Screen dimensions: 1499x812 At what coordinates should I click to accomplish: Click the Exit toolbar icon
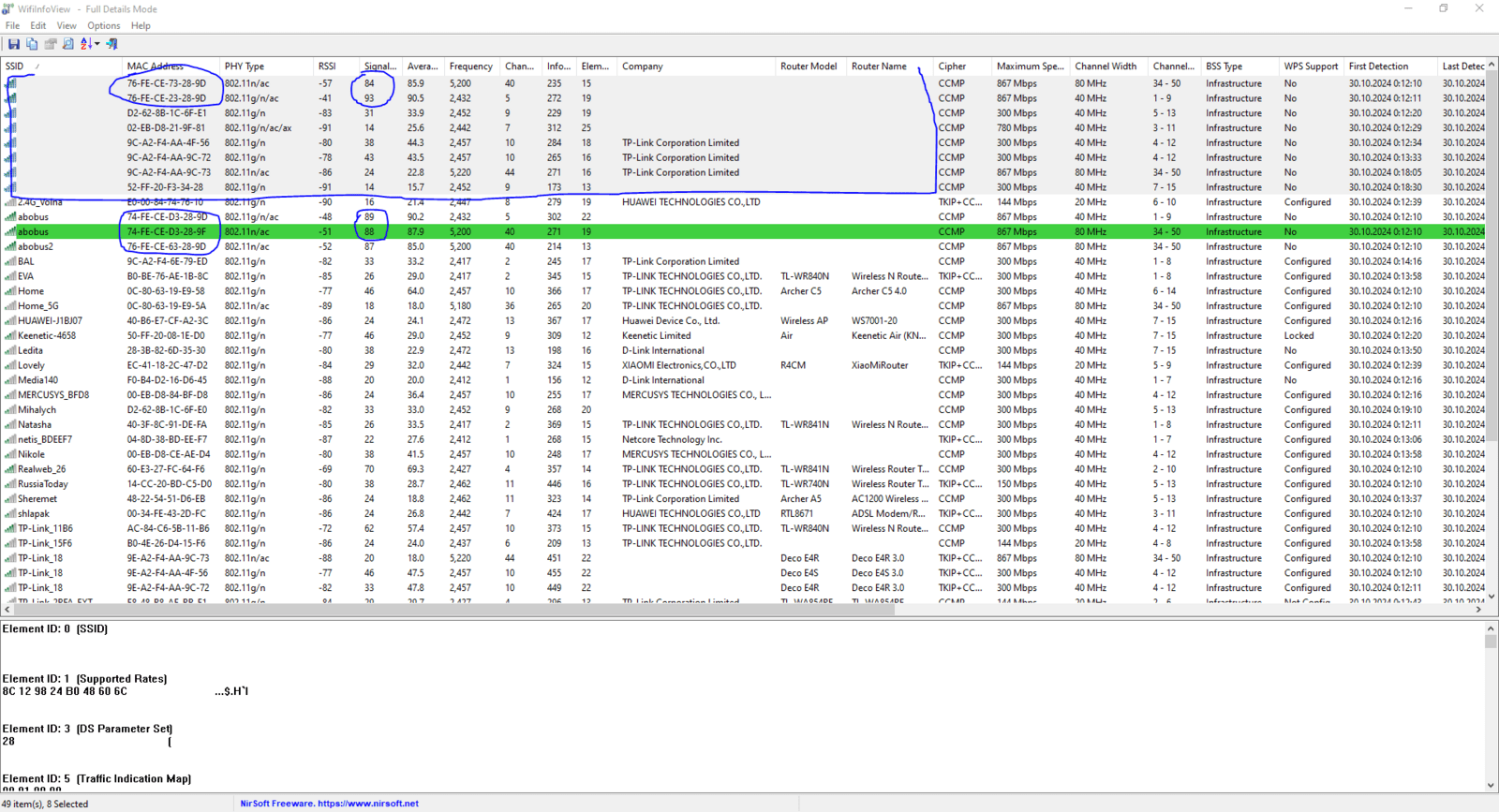coord(112,44)
